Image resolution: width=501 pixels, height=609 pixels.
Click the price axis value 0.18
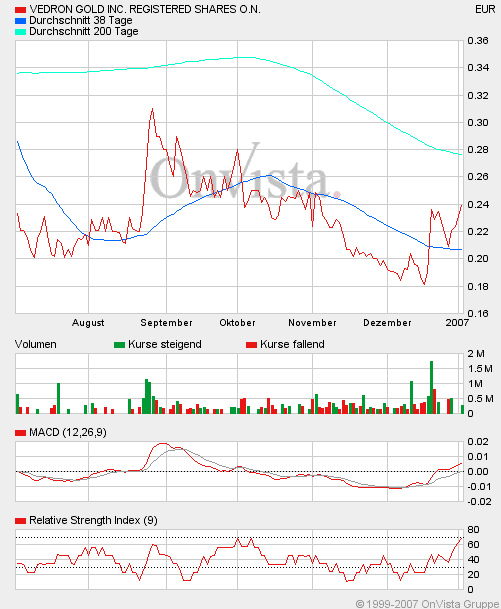click(x=478, y=287)
